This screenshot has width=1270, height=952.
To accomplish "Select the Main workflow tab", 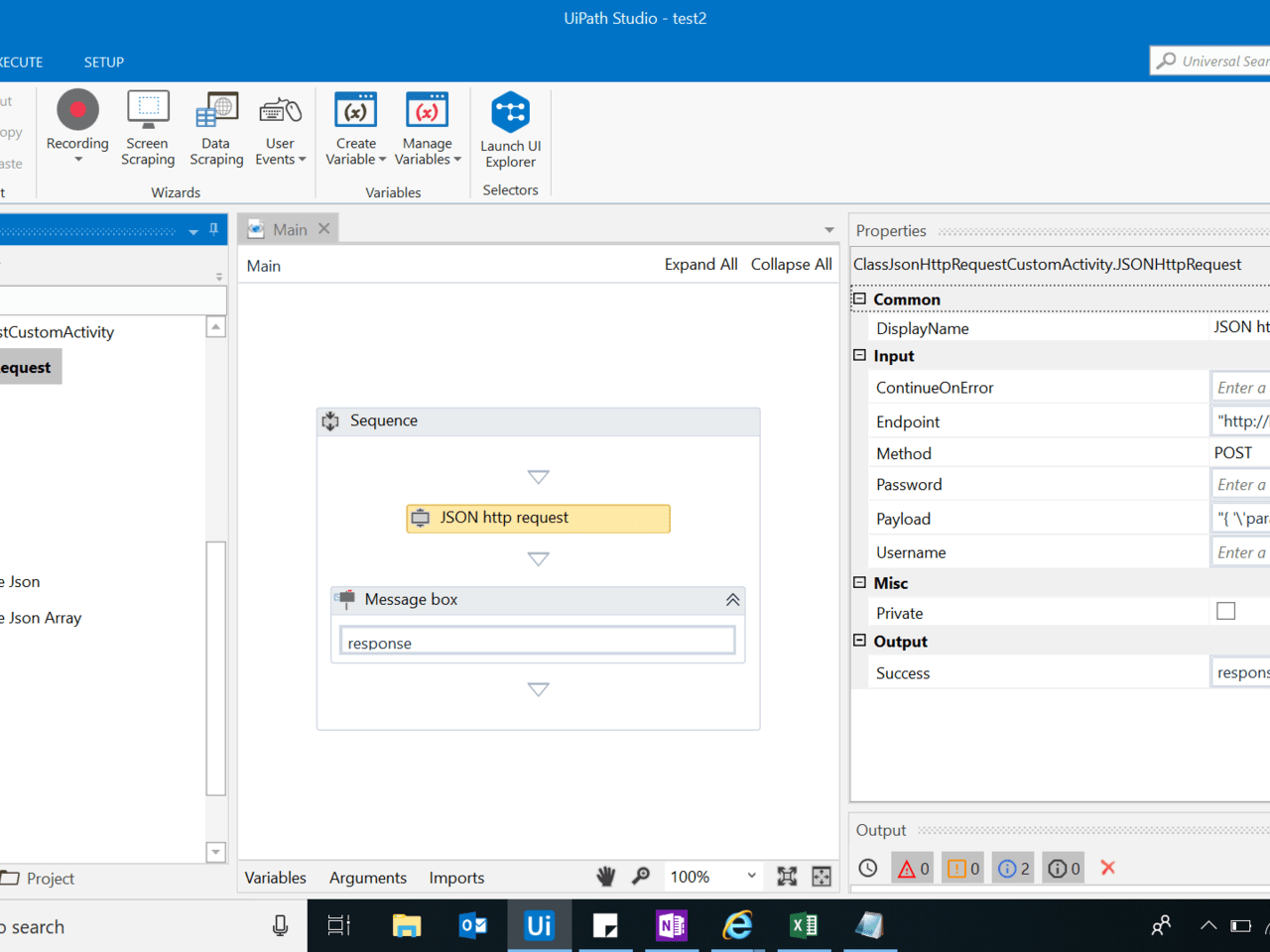I will [290, 229].
